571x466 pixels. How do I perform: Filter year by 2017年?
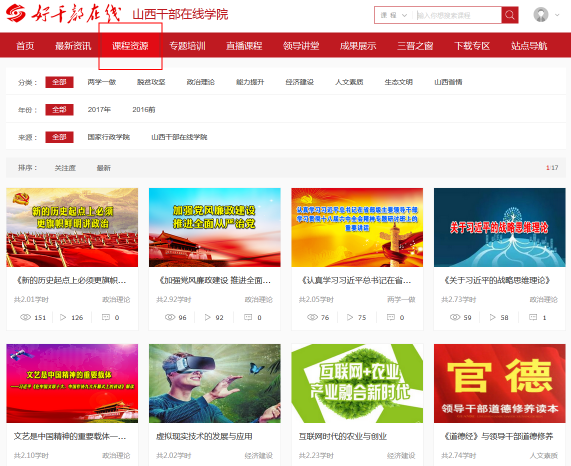click(99, 110)
